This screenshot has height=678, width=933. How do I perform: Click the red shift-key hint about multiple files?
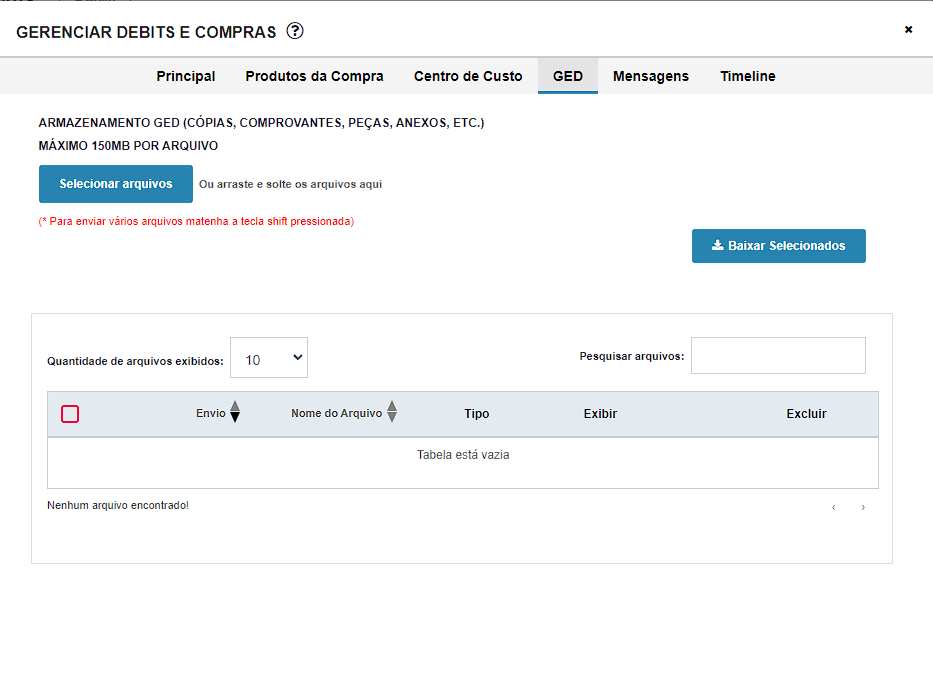tap(196, 221)
